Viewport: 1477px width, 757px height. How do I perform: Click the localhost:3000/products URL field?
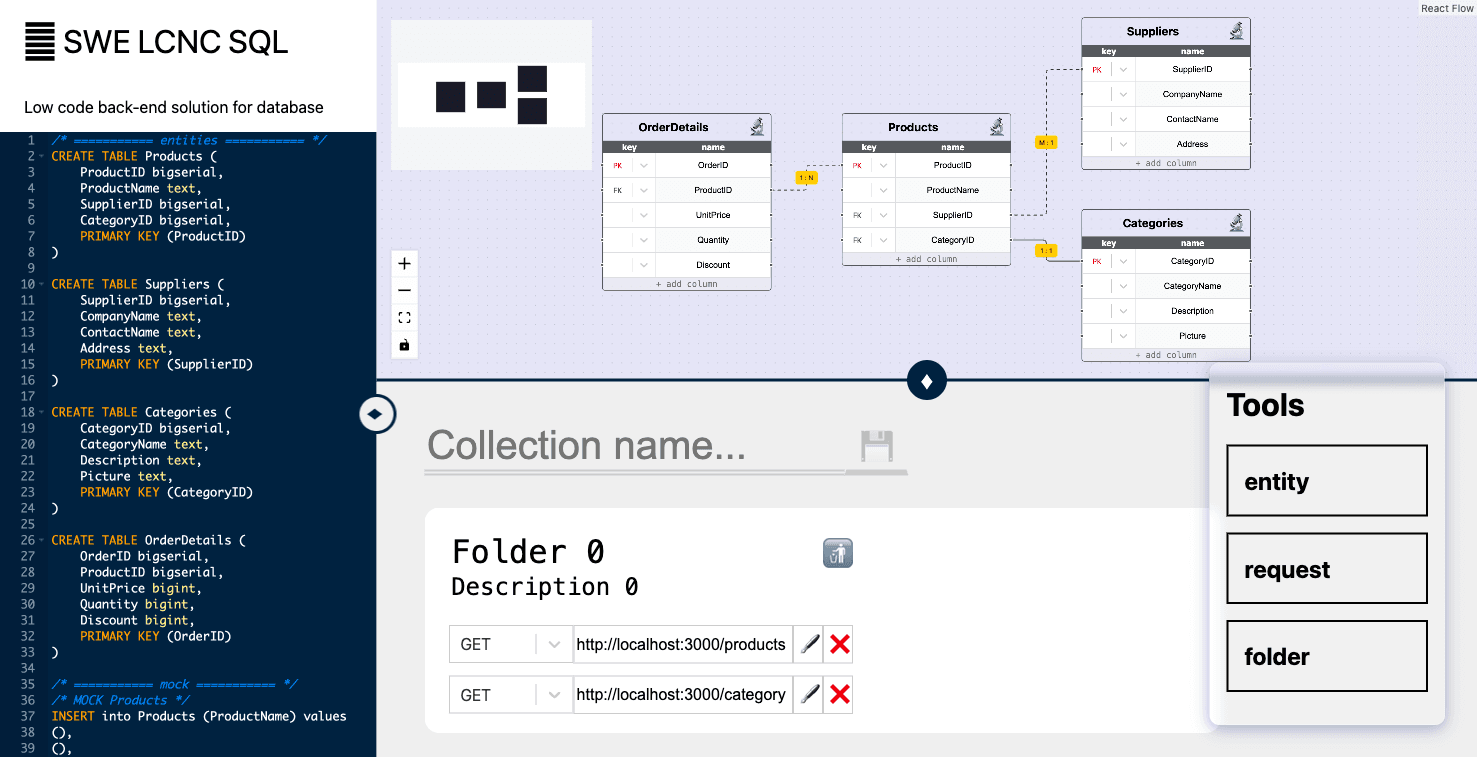tap(683, 645)
